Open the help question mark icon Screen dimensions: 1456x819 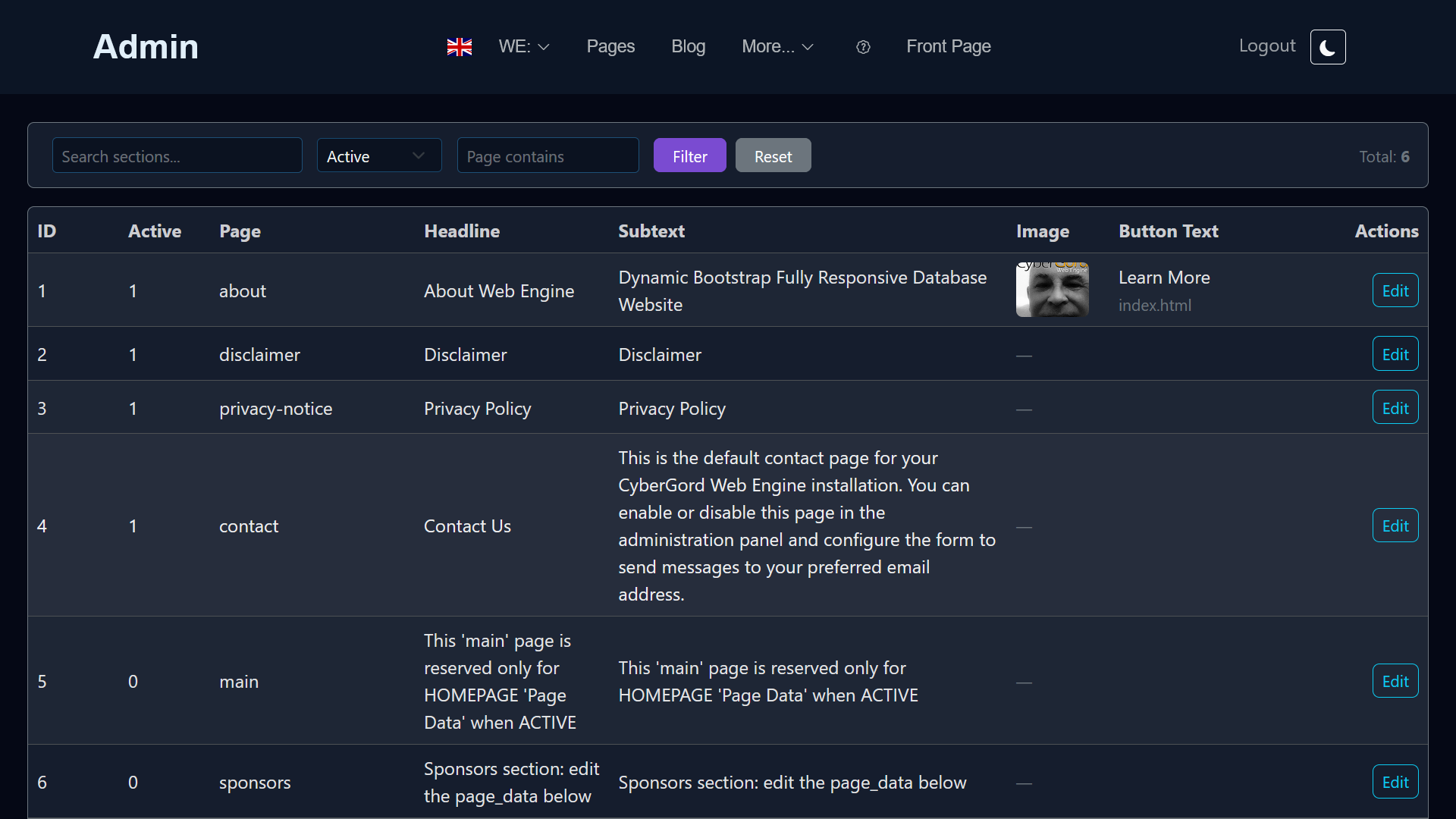tap(863, 47)
